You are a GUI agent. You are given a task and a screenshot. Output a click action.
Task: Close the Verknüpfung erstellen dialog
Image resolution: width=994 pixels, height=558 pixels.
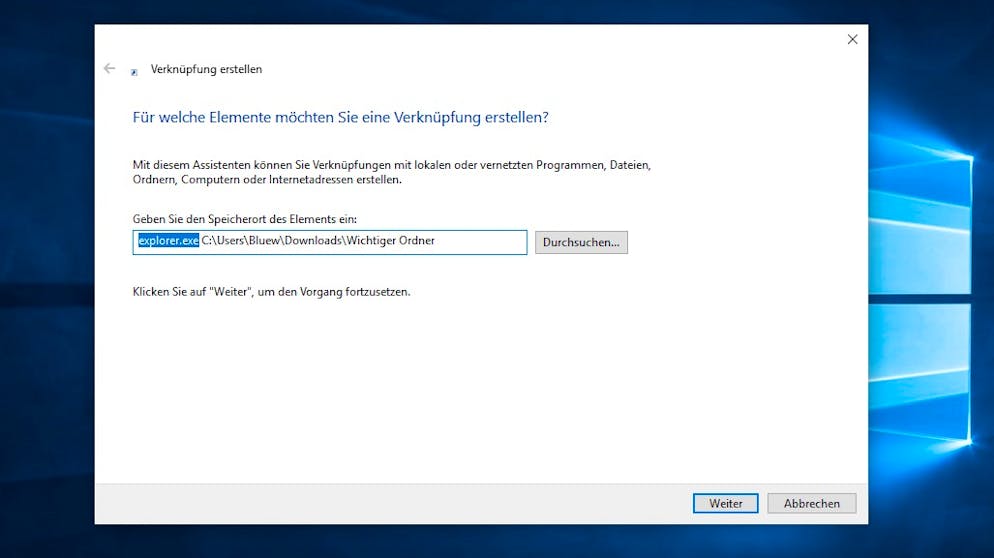point(853,39)
